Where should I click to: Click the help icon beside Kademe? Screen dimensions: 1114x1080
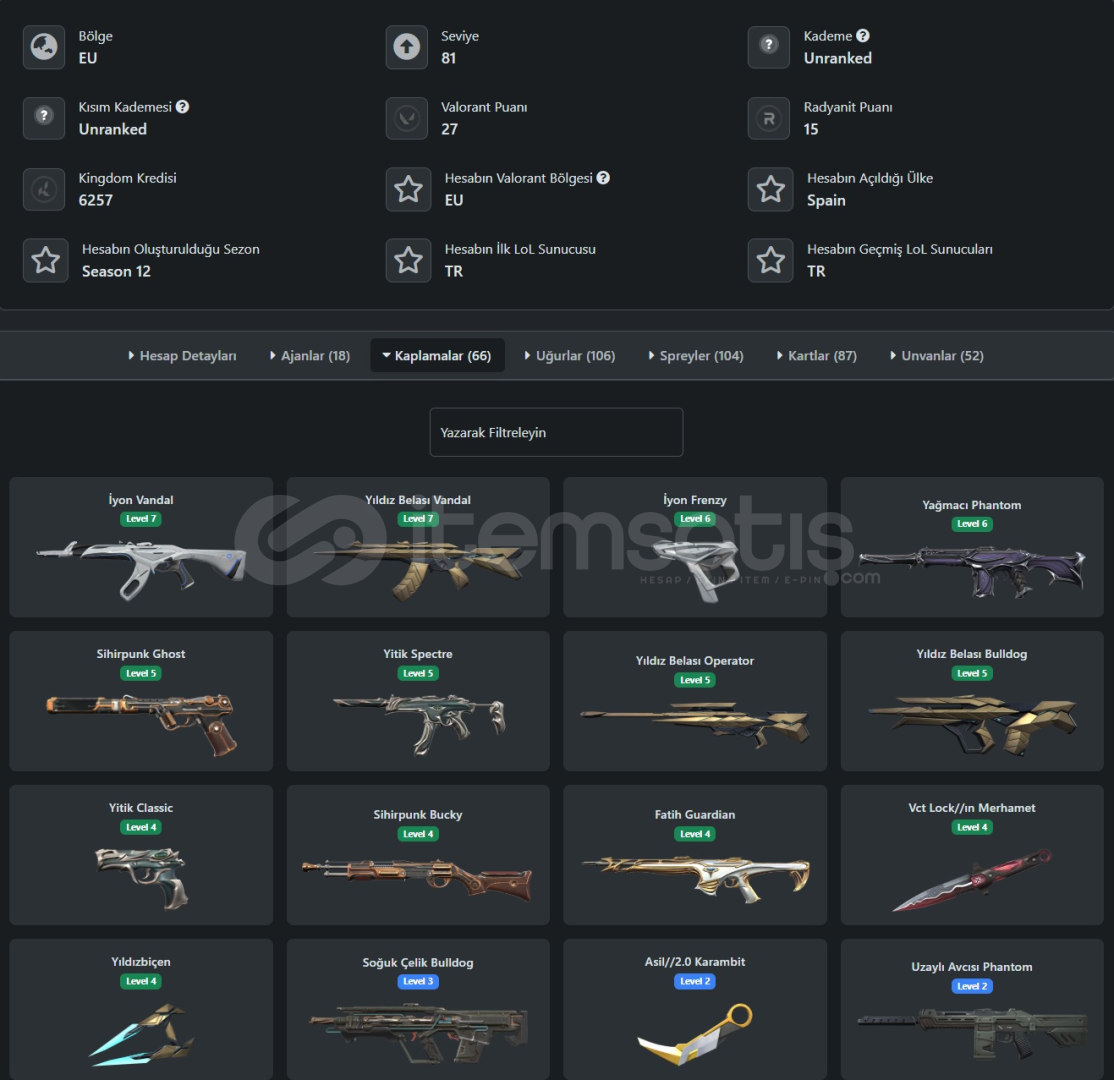(x=862, y=36)
